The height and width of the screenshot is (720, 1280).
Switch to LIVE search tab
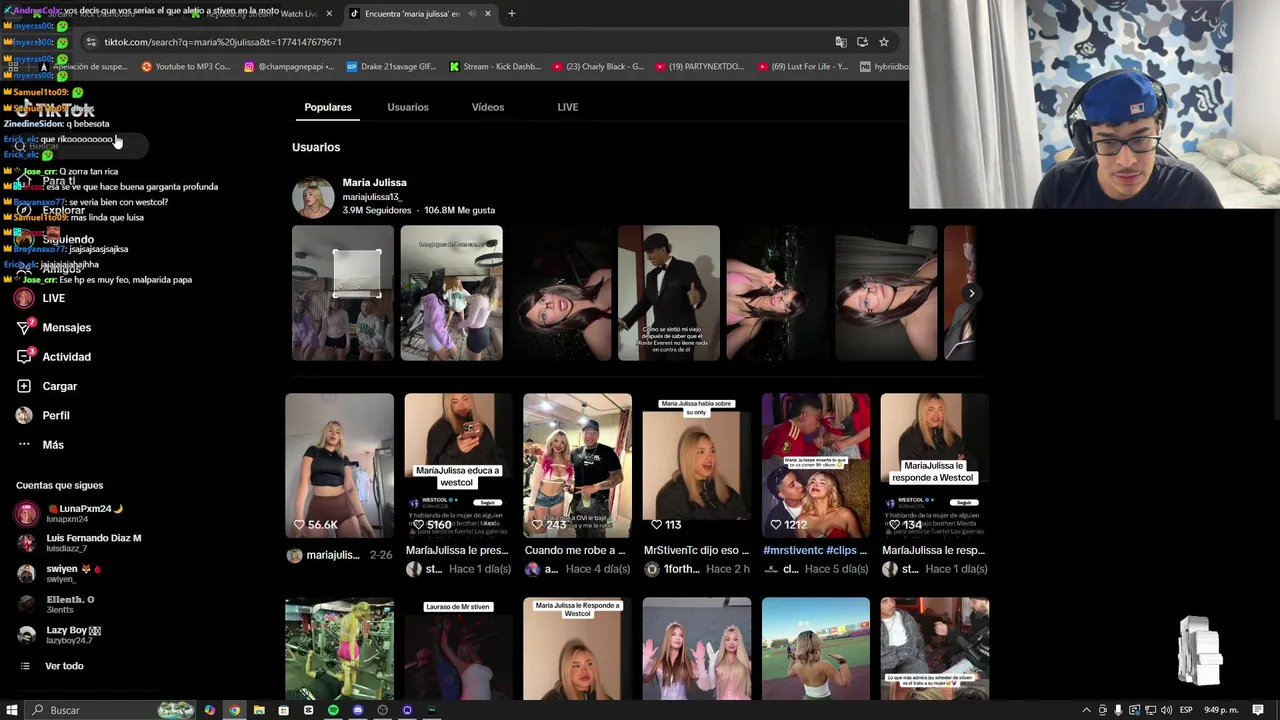coord(568,107)
